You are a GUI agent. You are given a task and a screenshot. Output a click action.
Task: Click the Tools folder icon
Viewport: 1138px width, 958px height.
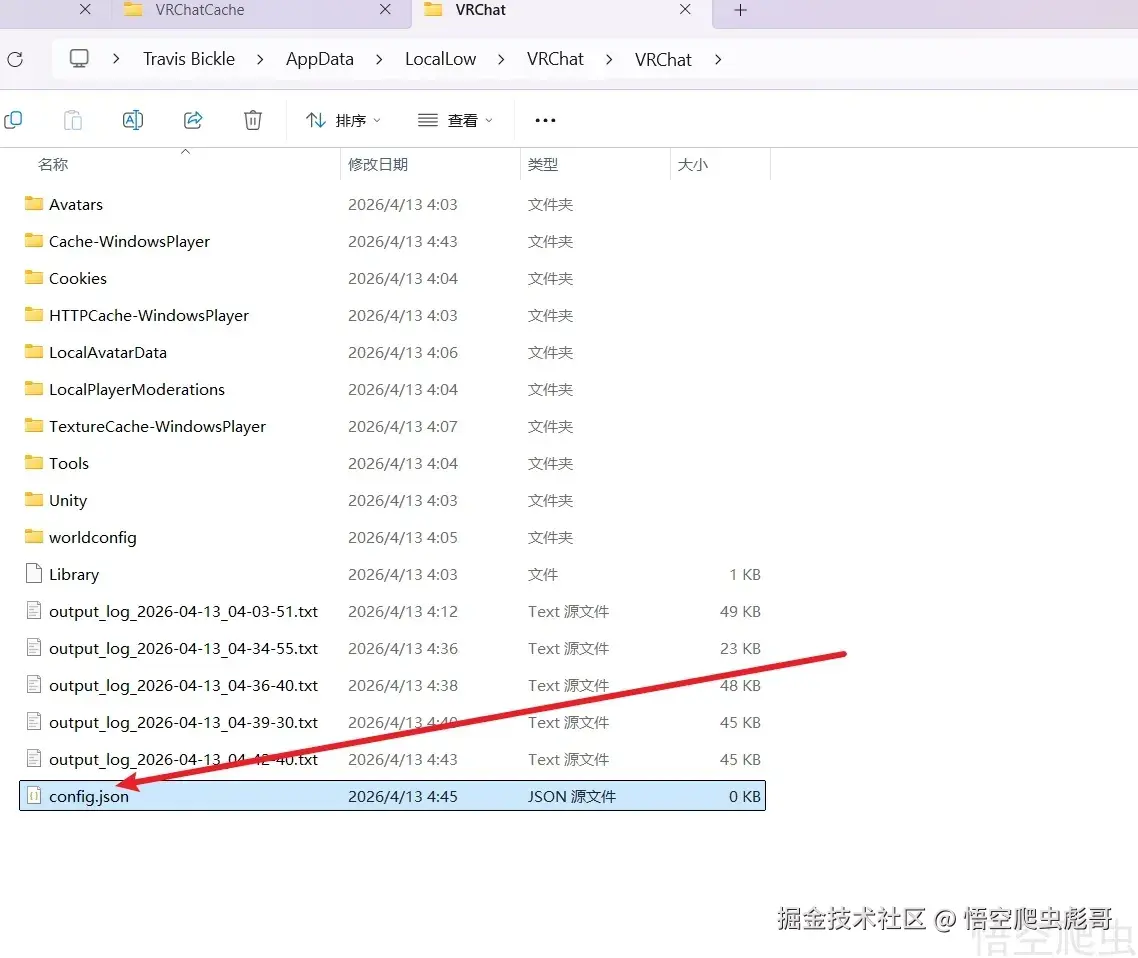click(x=33, y=462)
